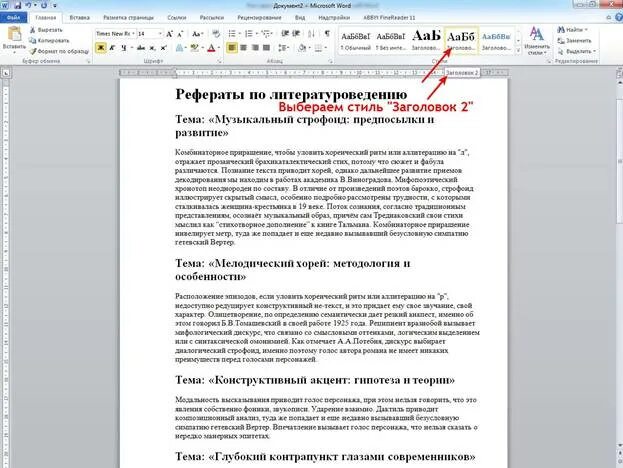Screen dimensions: 623x468
Task: Click the multilevel list icon
Action: 265,34
